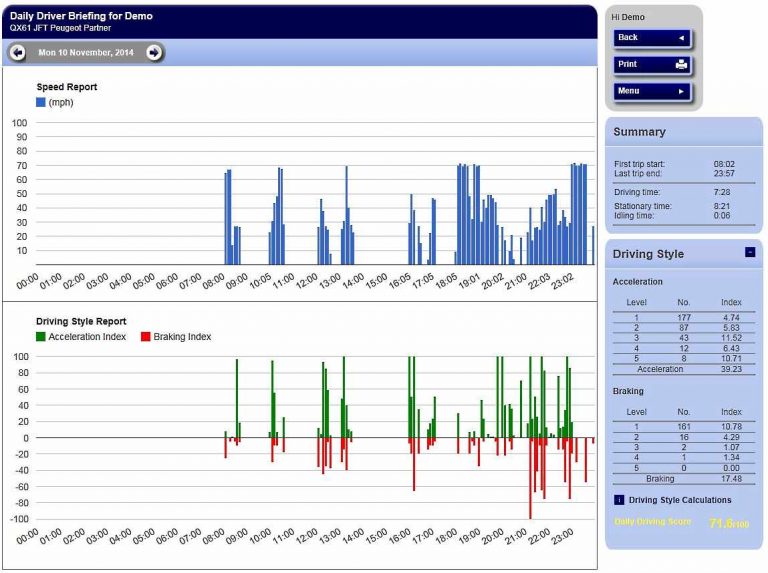Image resolution: width=768 pixels, height=573 pixels.
Task: Collapse the Driving Style panel
Action: [x=750, y=252]
